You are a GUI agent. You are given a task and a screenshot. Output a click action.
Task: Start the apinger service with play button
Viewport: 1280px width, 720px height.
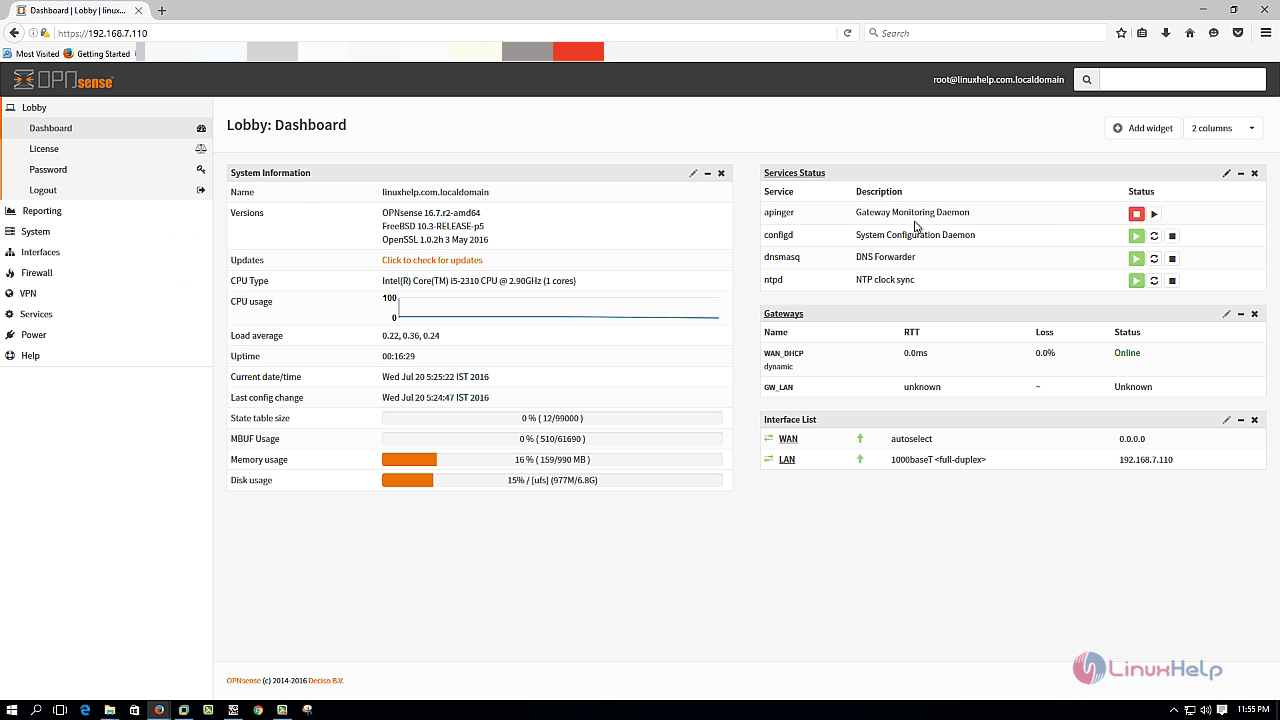1154,214
